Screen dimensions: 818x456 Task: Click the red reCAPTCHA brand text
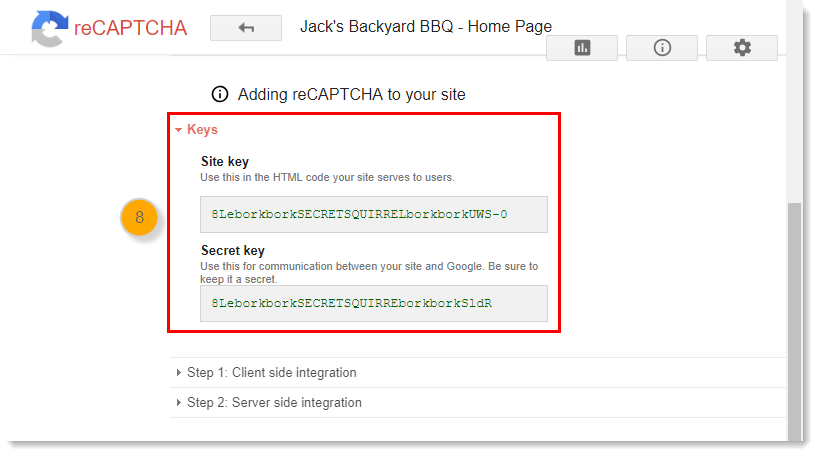pyautogui.click(x=130, y=28)
